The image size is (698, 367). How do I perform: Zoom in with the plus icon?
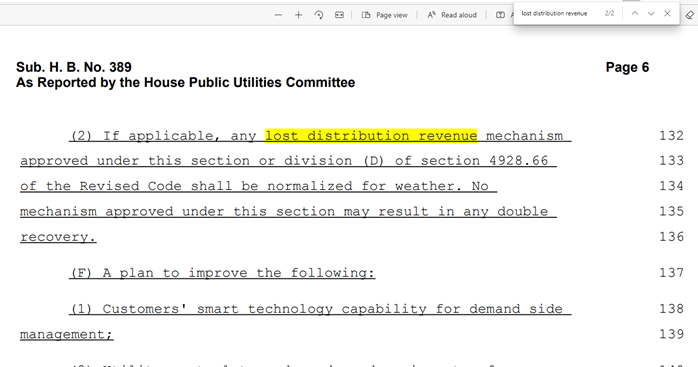coord(298,15)
